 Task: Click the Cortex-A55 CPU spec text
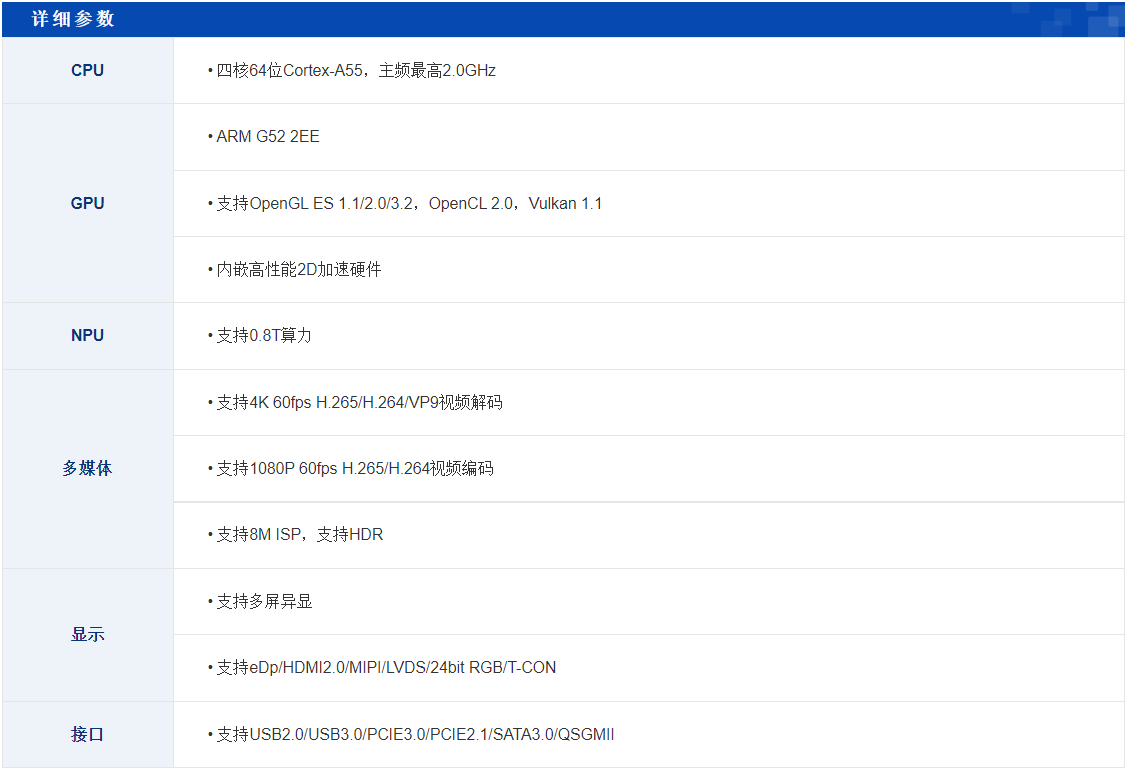(350, 70)
